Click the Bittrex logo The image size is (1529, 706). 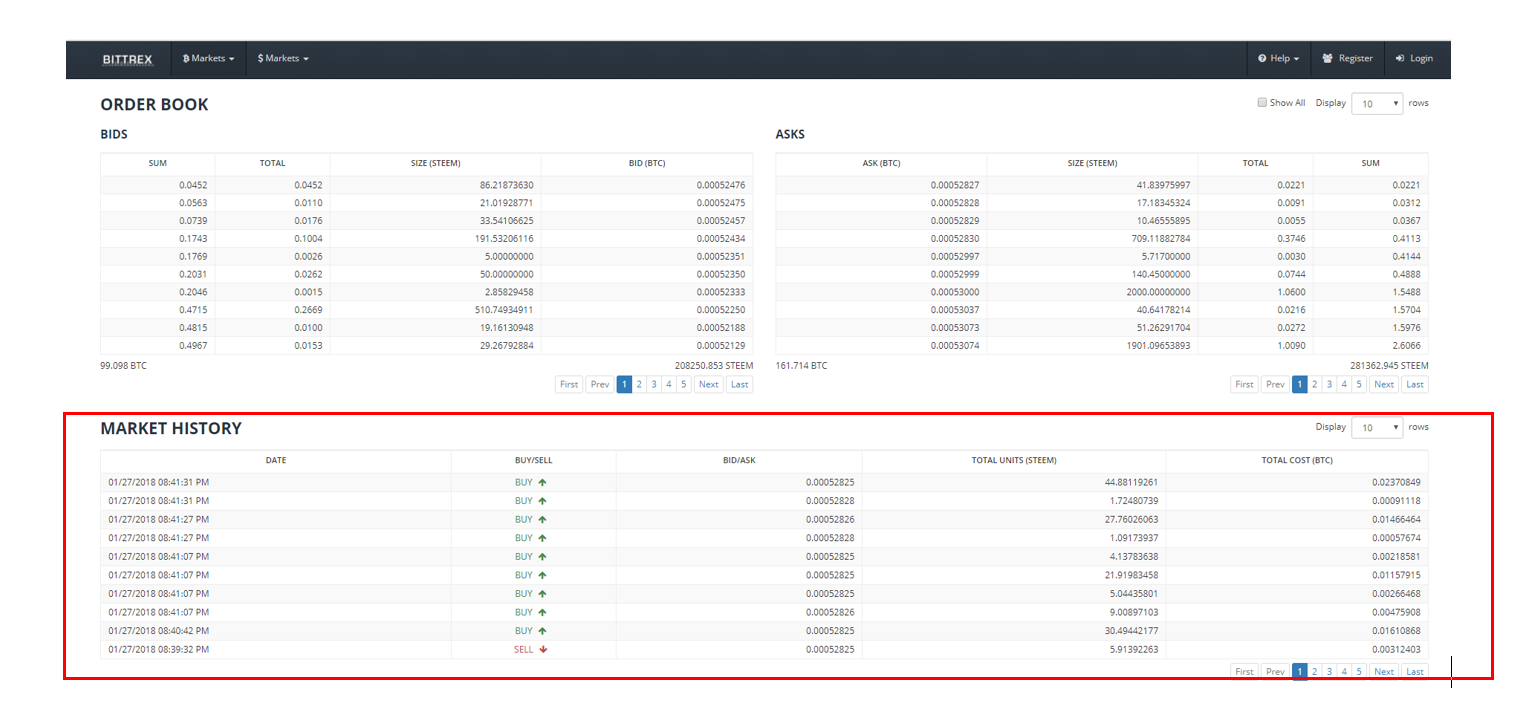click(127, 59)
